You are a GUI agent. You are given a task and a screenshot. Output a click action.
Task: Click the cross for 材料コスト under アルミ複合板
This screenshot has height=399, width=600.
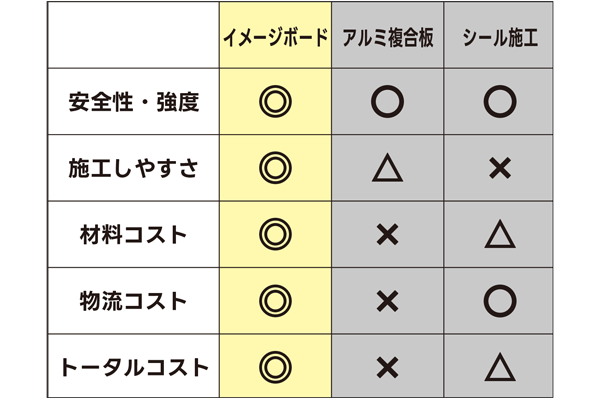[388, 235]
